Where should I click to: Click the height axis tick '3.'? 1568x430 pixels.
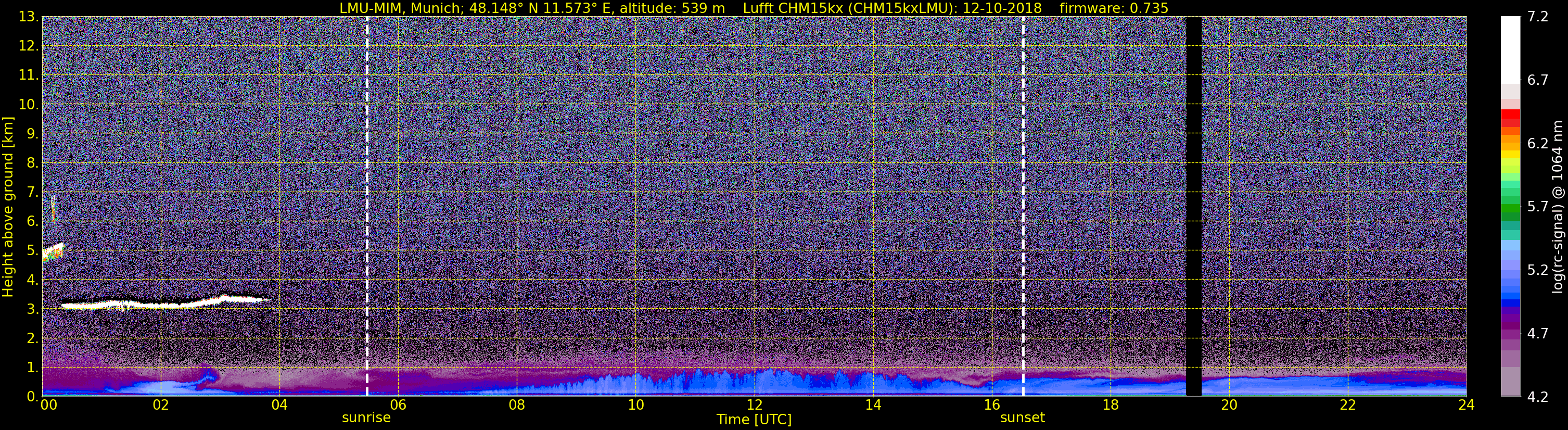click(x=32, y=309)
